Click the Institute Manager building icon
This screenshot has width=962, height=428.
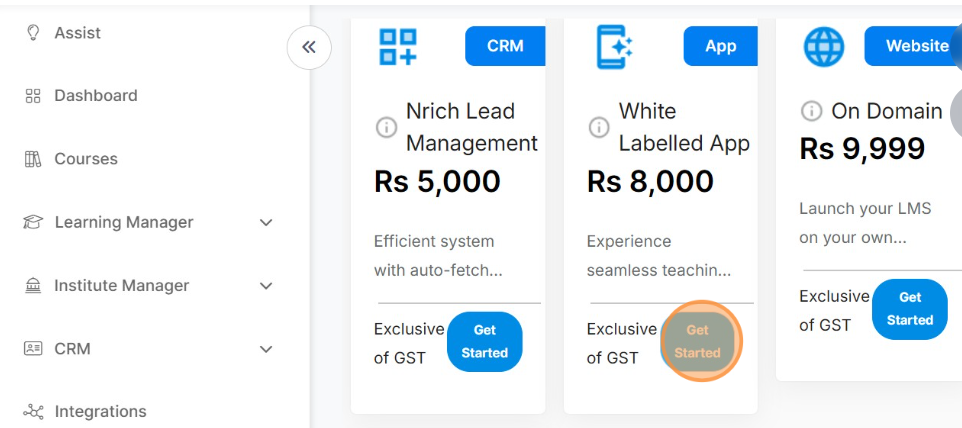[x=33, y=286]
